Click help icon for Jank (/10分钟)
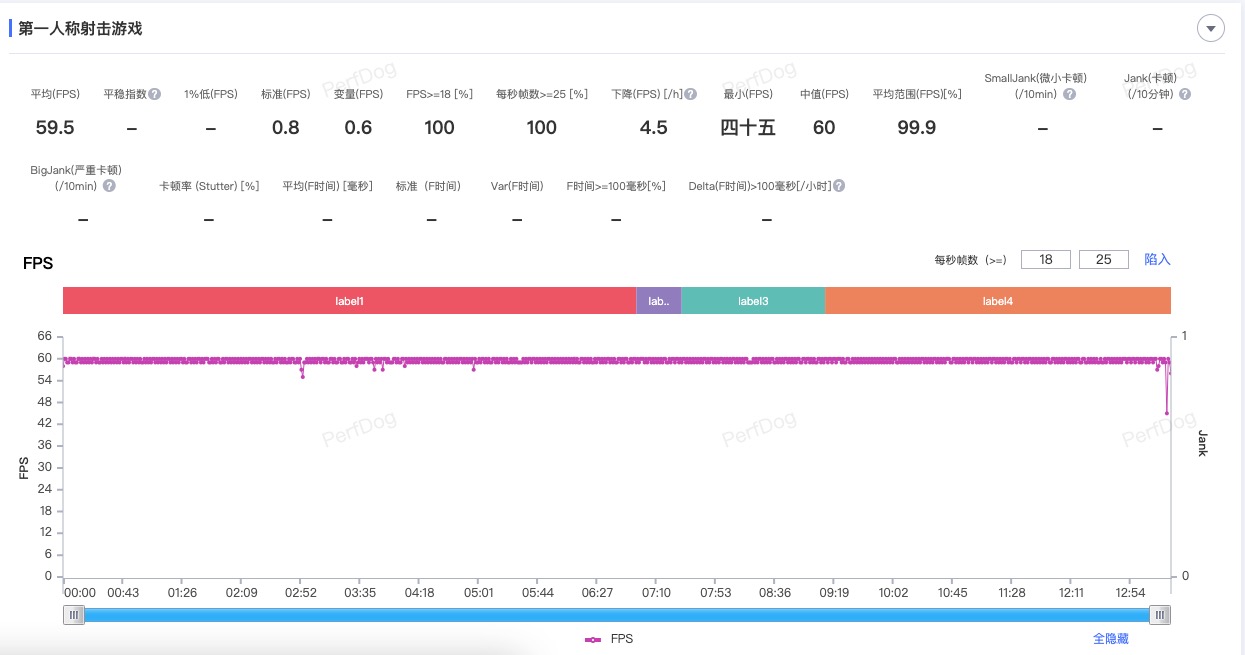Image resolution: width=1245 pixels, height=655 pixels. point(1185,94)
